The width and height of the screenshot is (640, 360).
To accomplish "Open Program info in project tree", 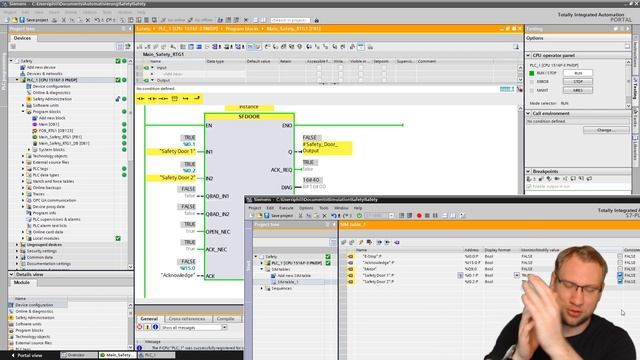I will 44,213.
